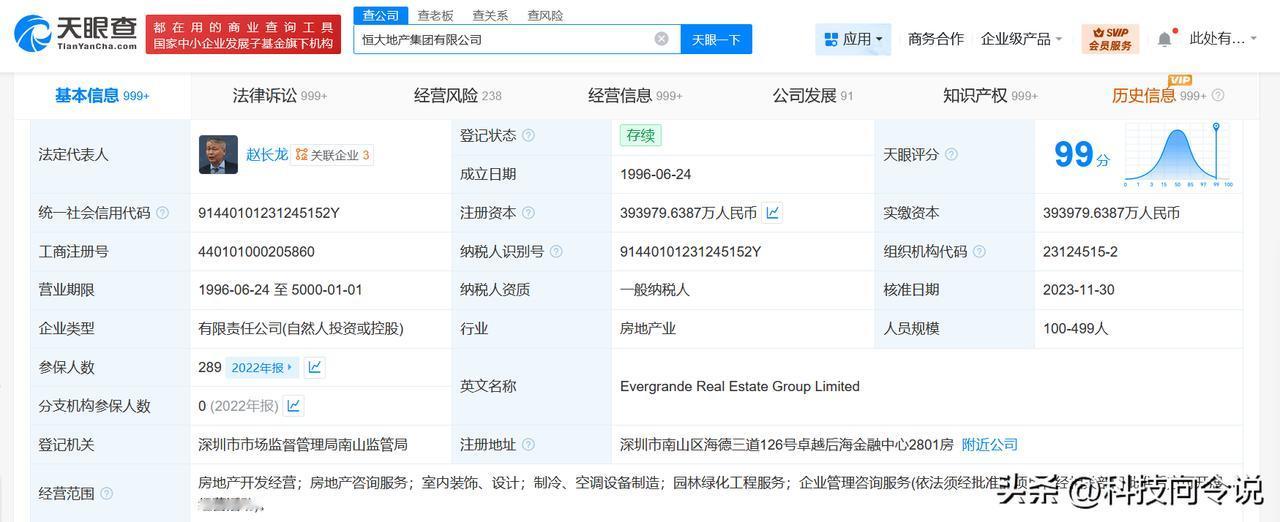This screenshot has height=522, width=1280.
Task: Select the 查老板 search tab
Action: [x=435, y=15]
